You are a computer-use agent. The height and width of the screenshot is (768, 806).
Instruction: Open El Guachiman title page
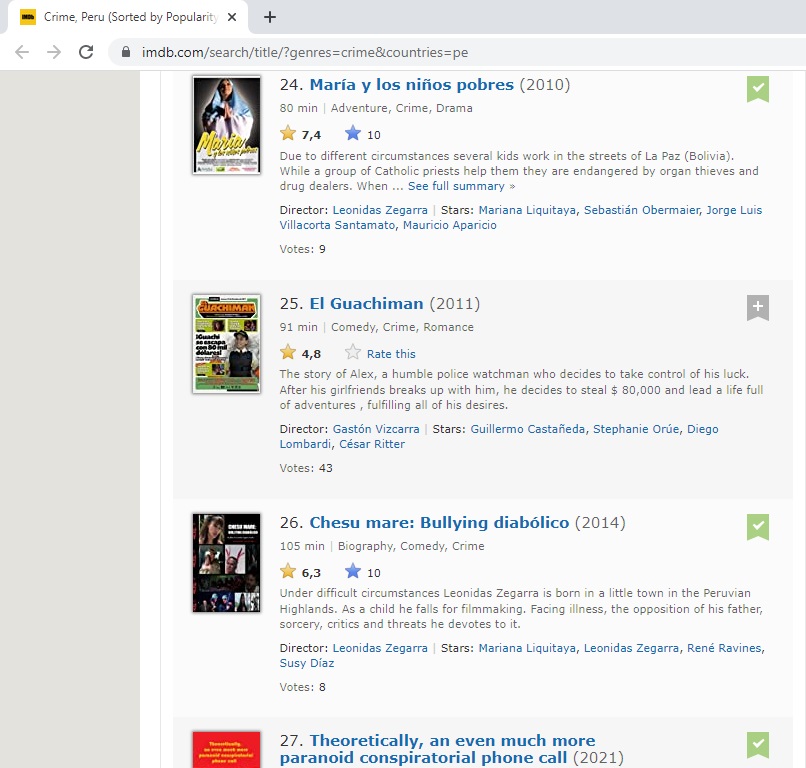tap(366, 303)
